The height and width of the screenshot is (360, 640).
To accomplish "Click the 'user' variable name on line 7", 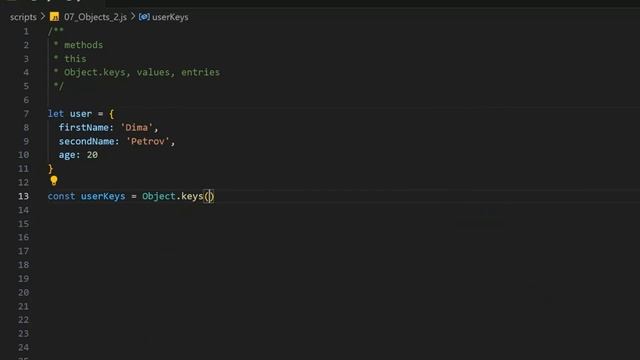I will 81,114.
